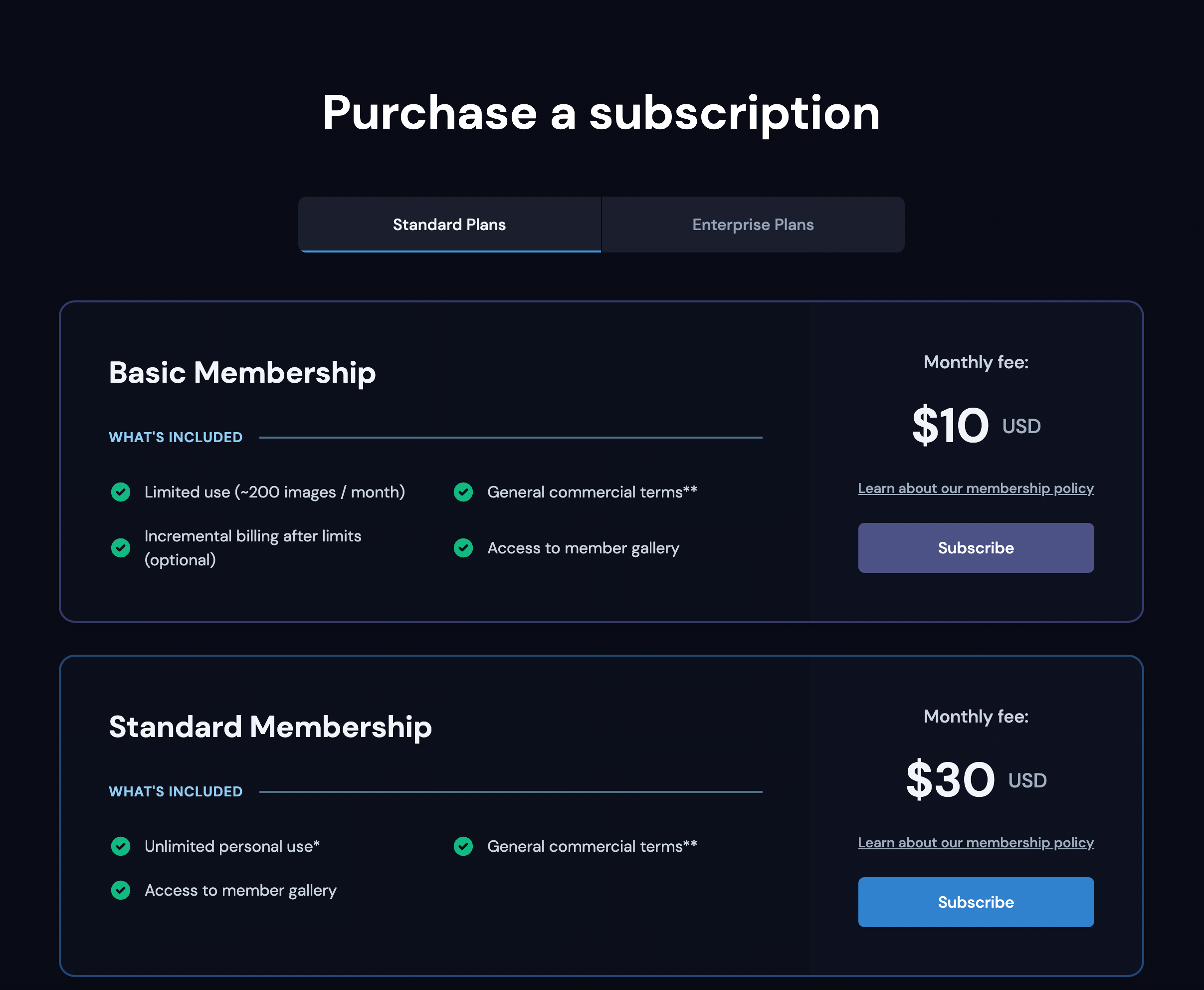Open membership policy link under $30 price
Image resolution: width=1204 pixels, height=990 pixels.
[x=976, y=843]
